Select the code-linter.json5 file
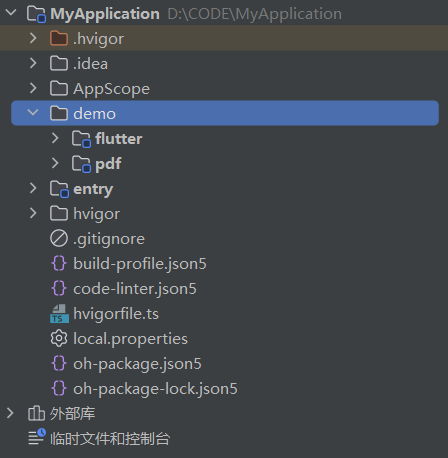The image size is (448, 458). point(135,289)
